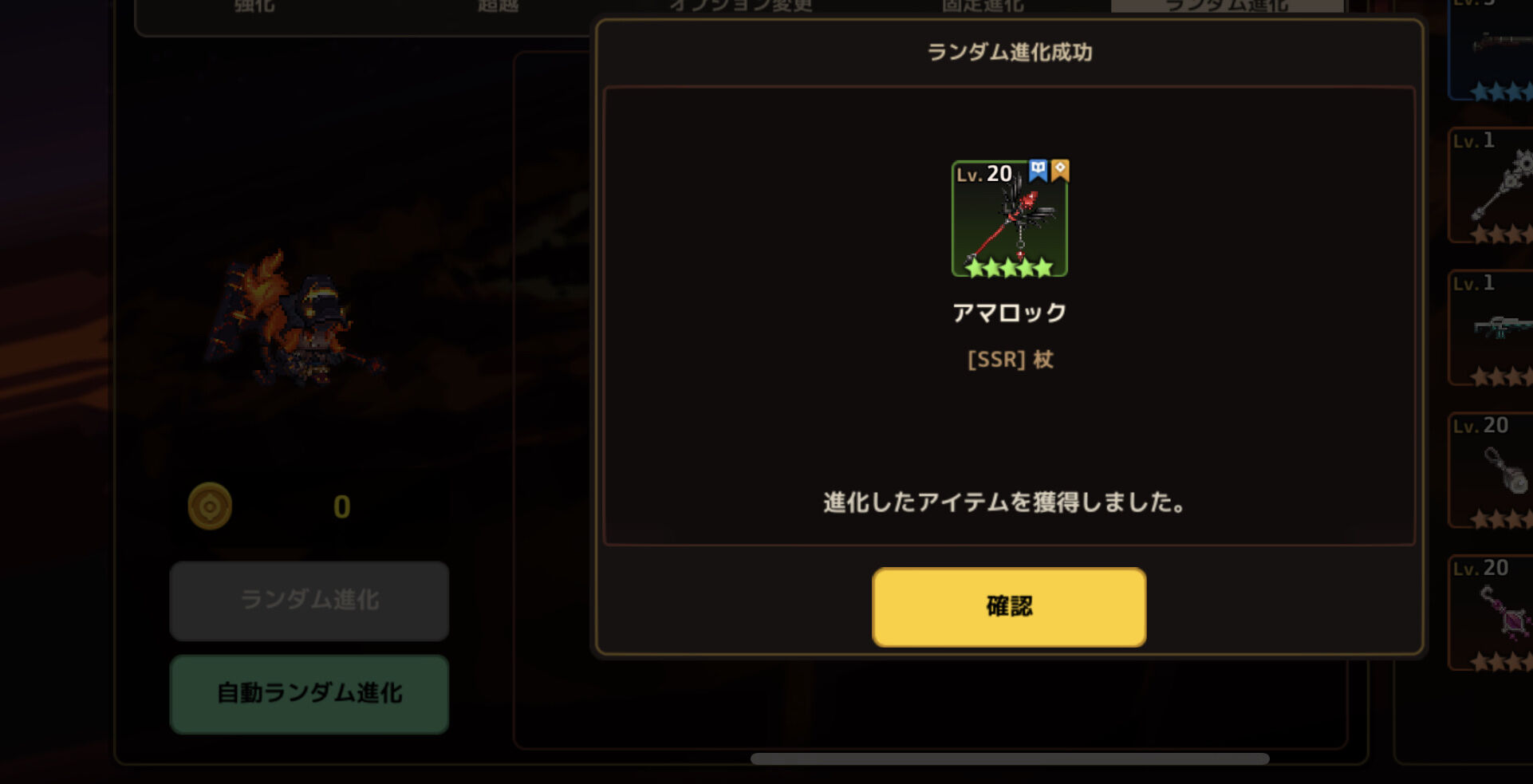This screenshot has height=784, width=1533.
Task: Select the Lv.1 rifle weapon thumbnail
Action: (x=1491, y=328)
